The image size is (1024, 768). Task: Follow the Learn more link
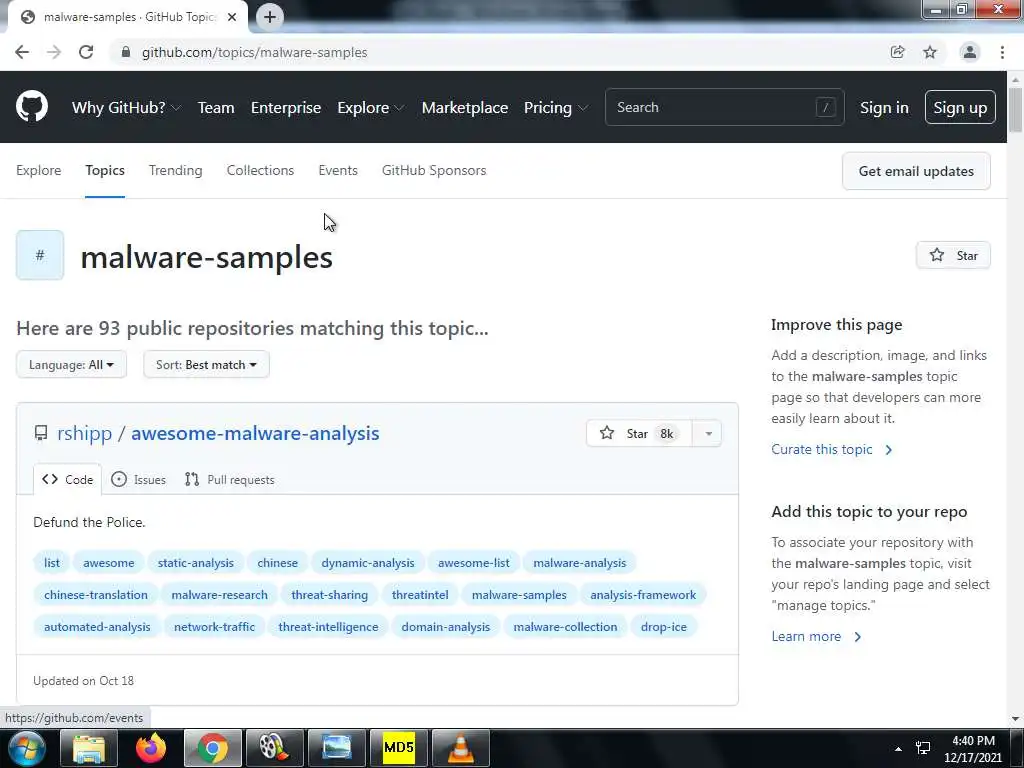[x=816, y=636]
